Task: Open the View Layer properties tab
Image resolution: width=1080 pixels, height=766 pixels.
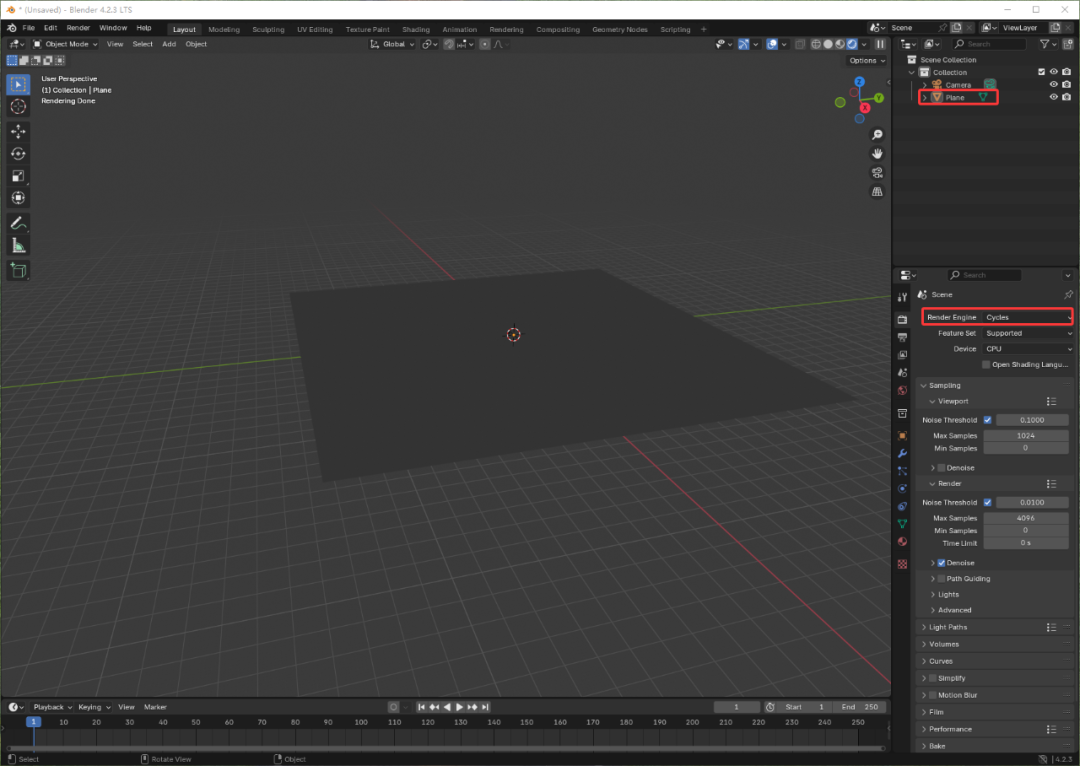Action: (x=902, y=355)
